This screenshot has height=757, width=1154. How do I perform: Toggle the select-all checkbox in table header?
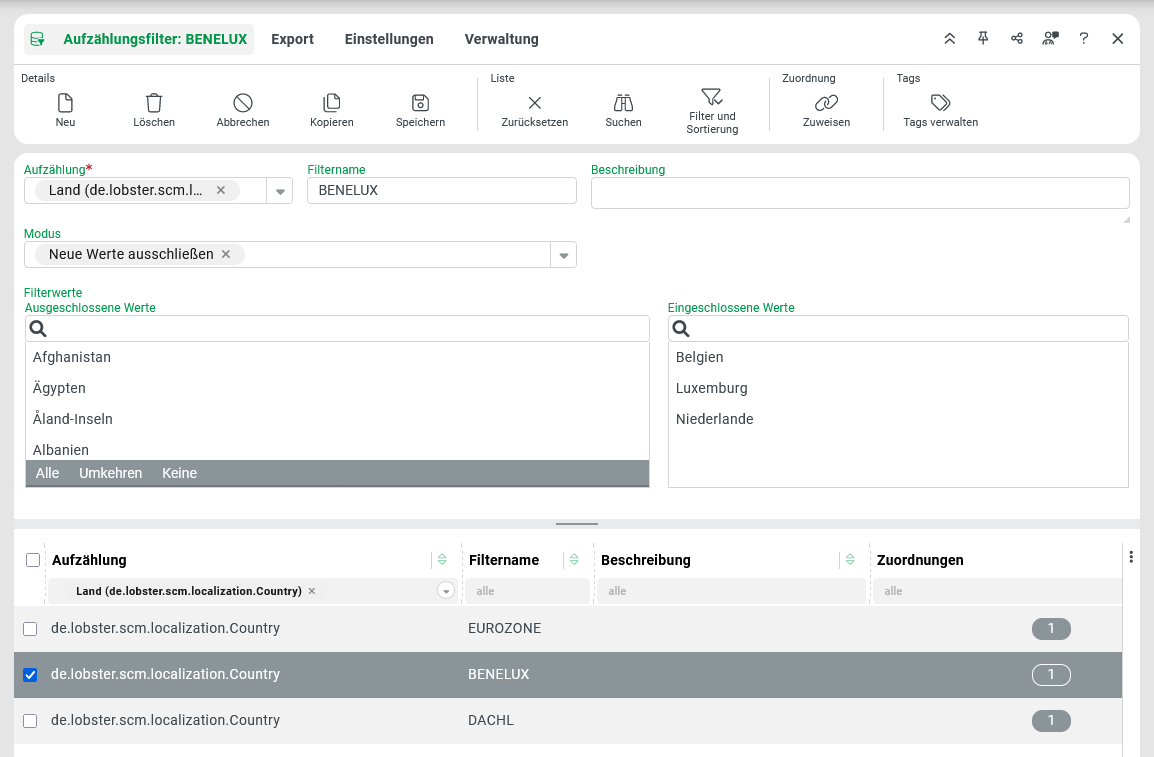33,560
